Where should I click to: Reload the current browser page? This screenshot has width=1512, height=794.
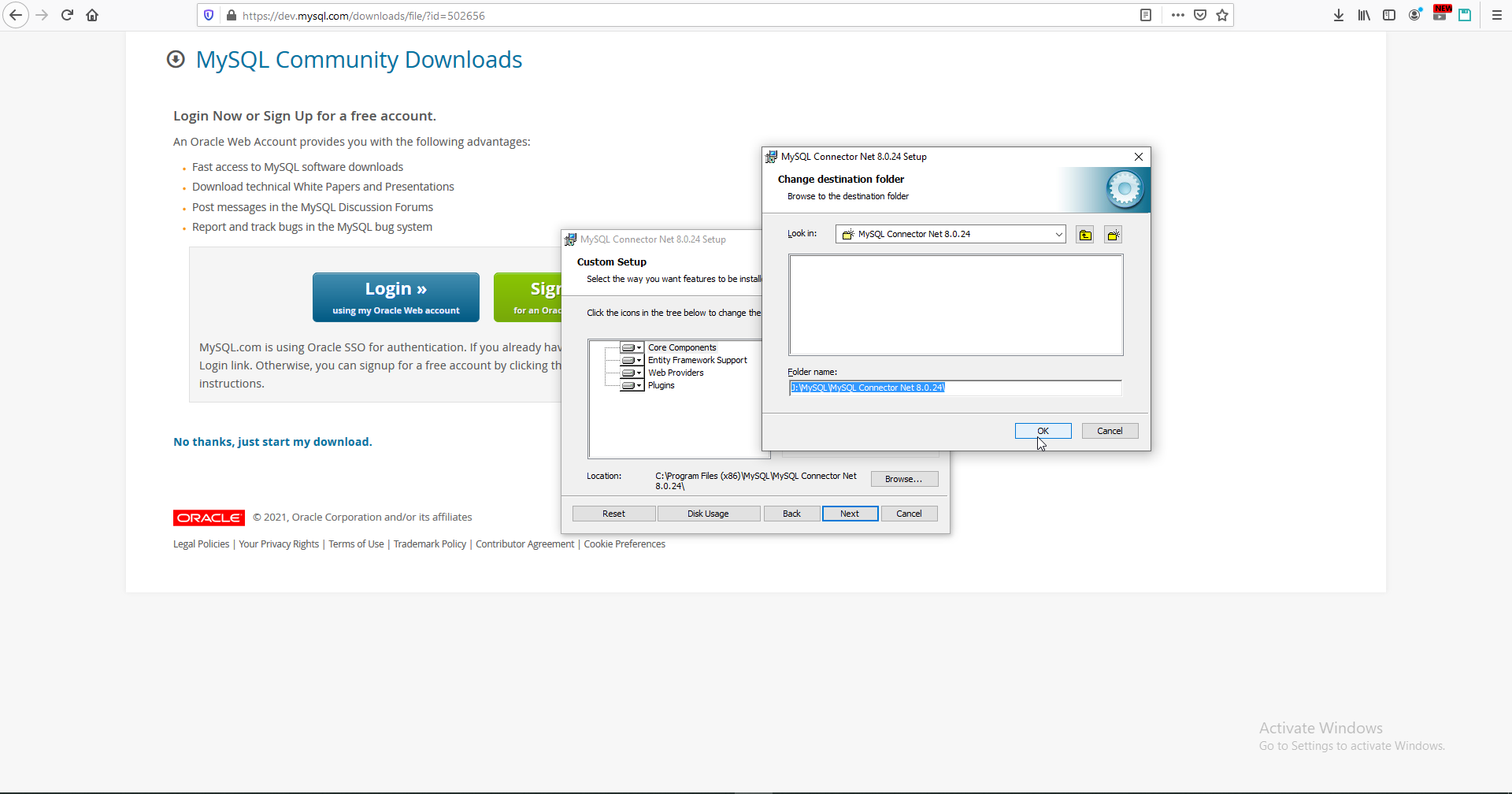pos(68,15)
